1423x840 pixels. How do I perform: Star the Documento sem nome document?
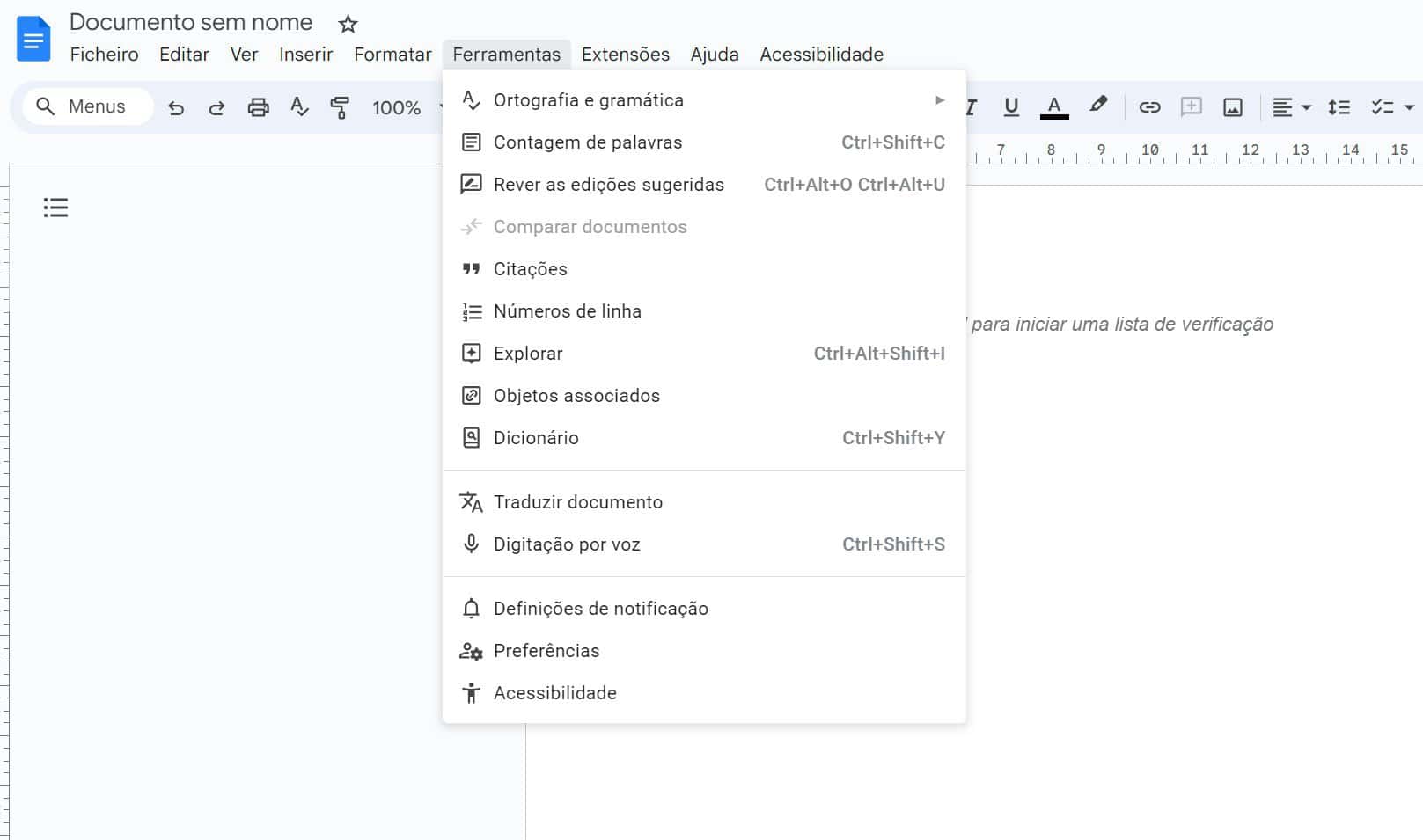pos(348,23)
